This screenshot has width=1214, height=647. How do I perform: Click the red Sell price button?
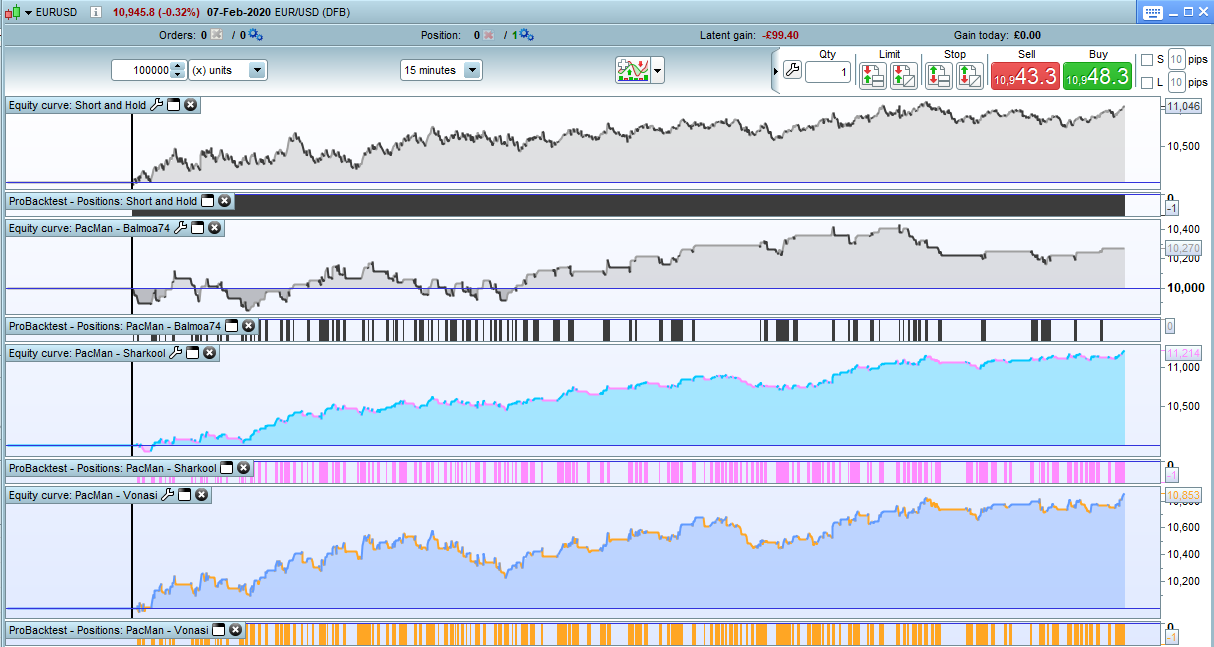(1025, 76)
